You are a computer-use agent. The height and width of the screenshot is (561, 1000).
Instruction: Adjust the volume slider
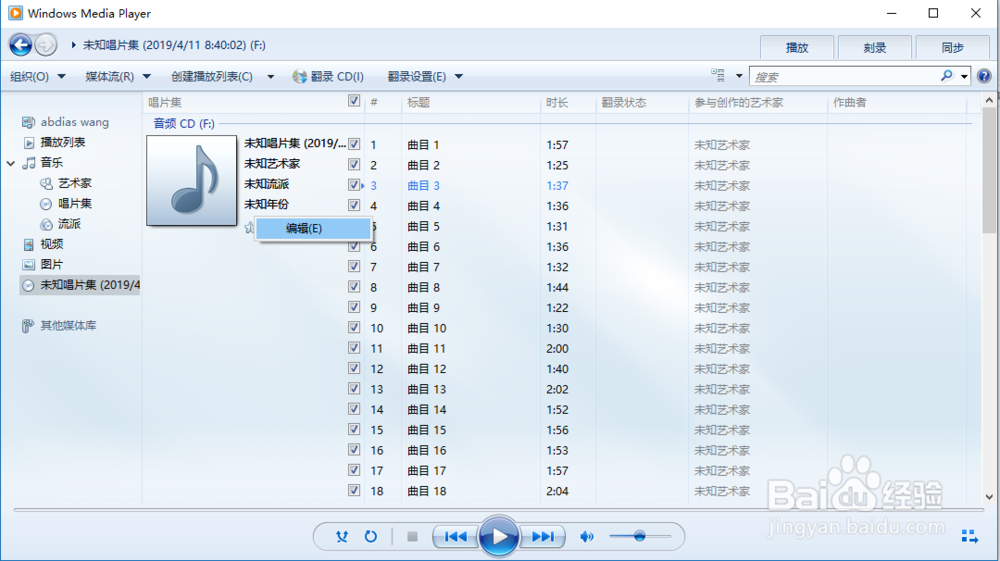(x=640, y=537)
